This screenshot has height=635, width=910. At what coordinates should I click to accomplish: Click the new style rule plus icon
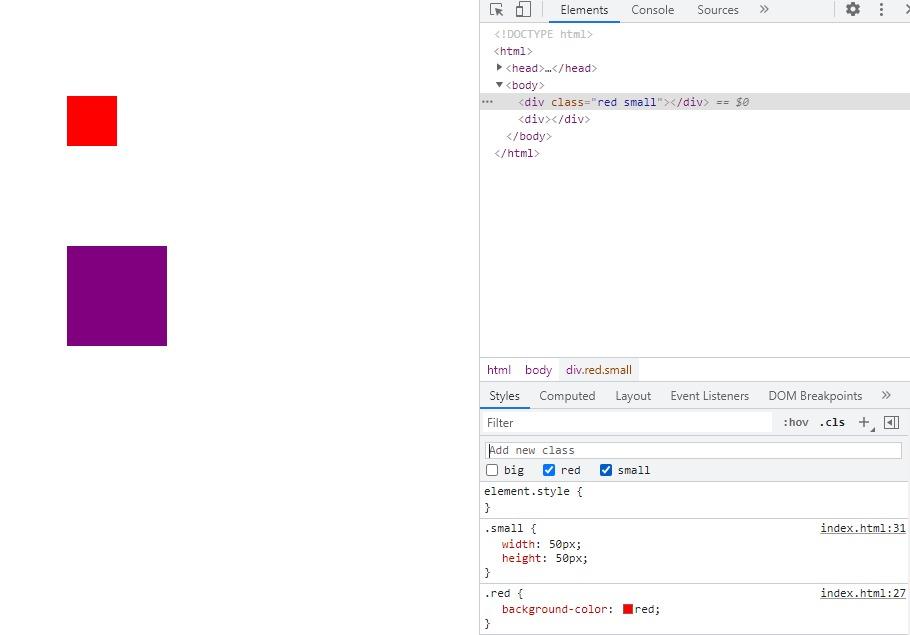click(864, 423)
